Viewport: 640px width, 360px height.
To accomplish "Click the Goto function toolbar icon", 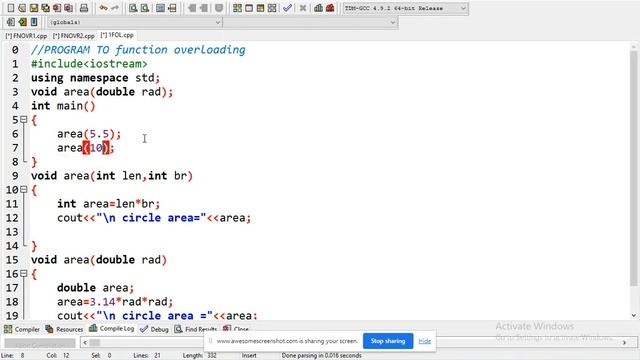I will [x=161, y=8].
